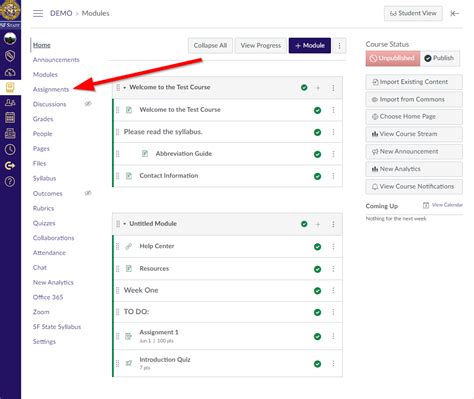The width and height of the screenshot is (474, 399).
Task: Click the collapse sidebar arrow icon beside Student View
Action: (455, 13)
